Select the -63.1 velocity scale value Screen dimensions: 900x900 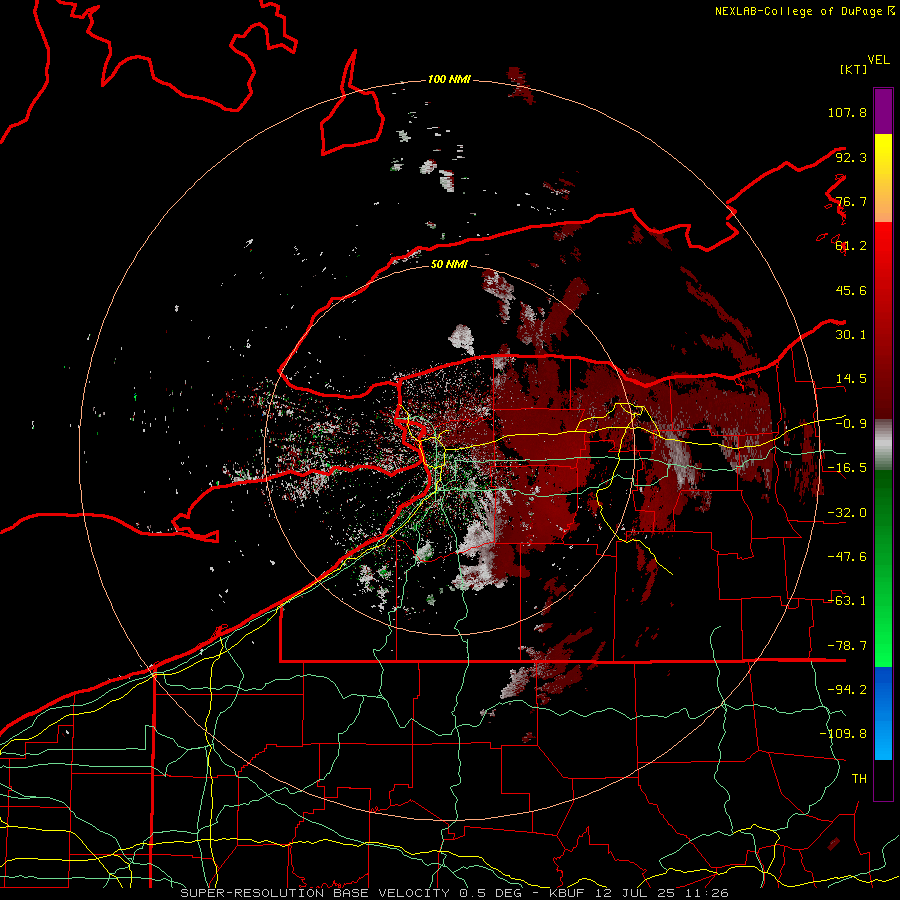point(847,601)
